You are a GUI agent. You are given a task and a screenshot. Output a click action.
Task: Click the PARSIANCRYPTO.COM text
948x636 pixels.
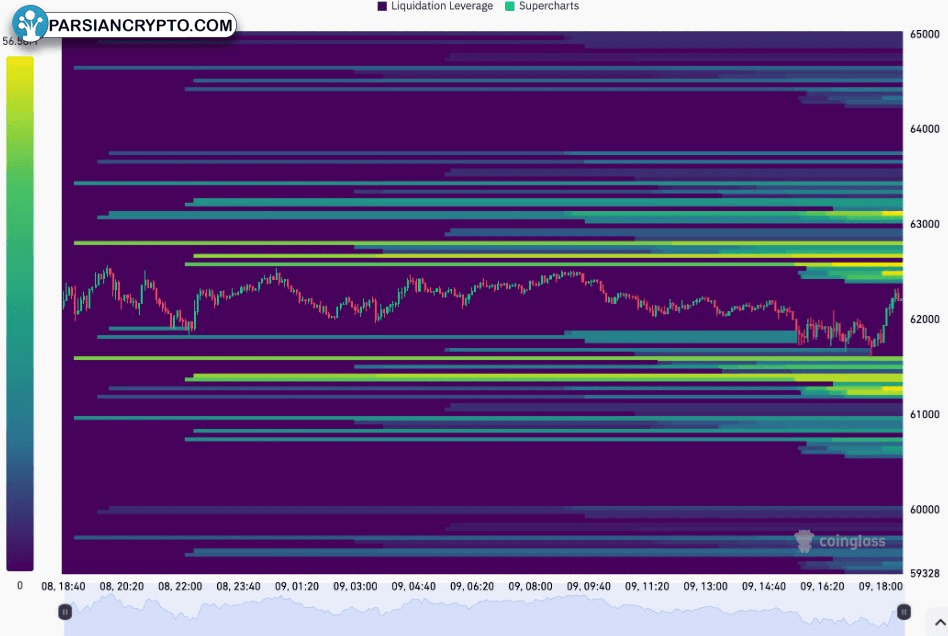(140, 25)
